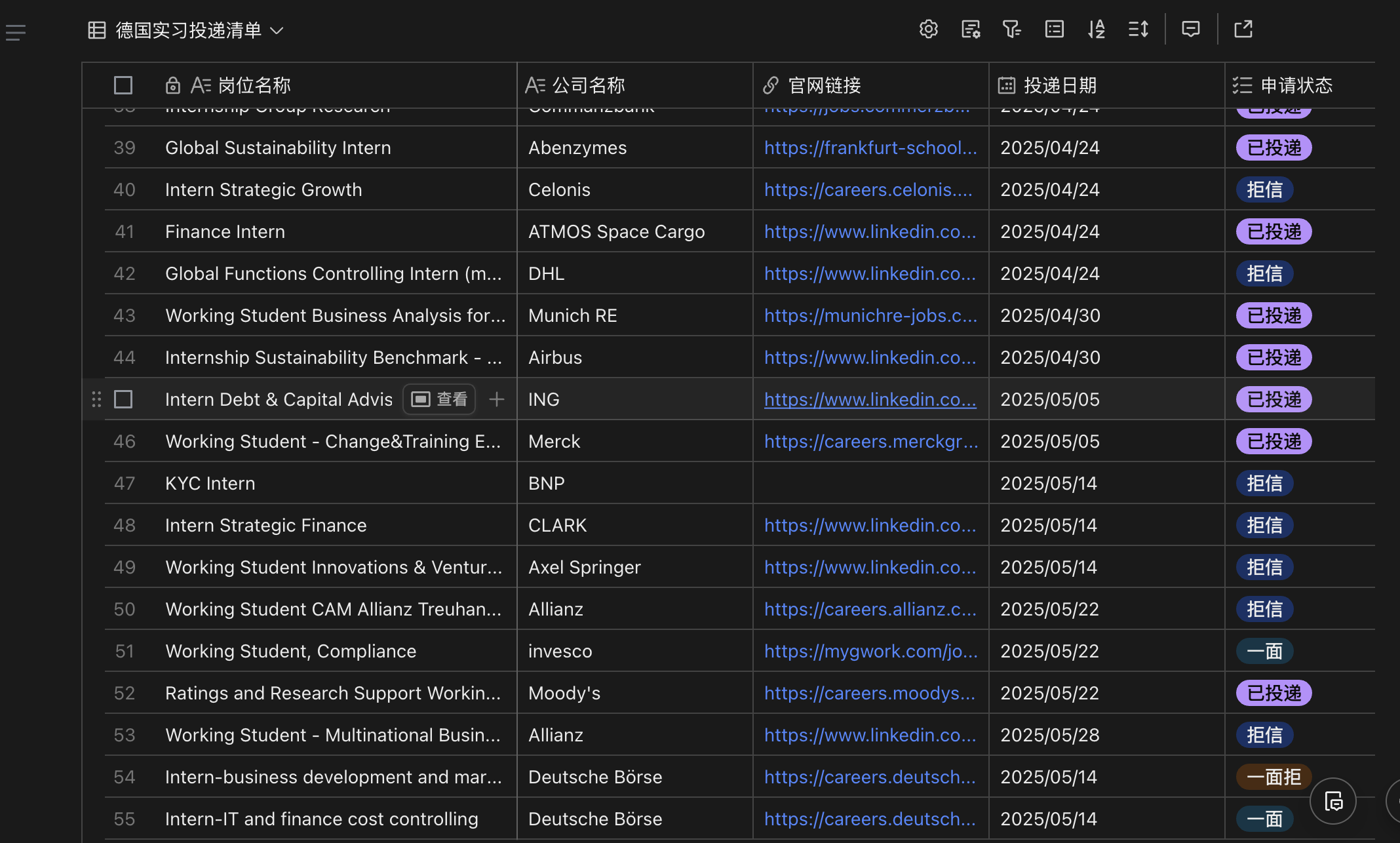Open mygwork.com link for invesco
This screenshot has width=1400, height=843.
tap(870, 651)
